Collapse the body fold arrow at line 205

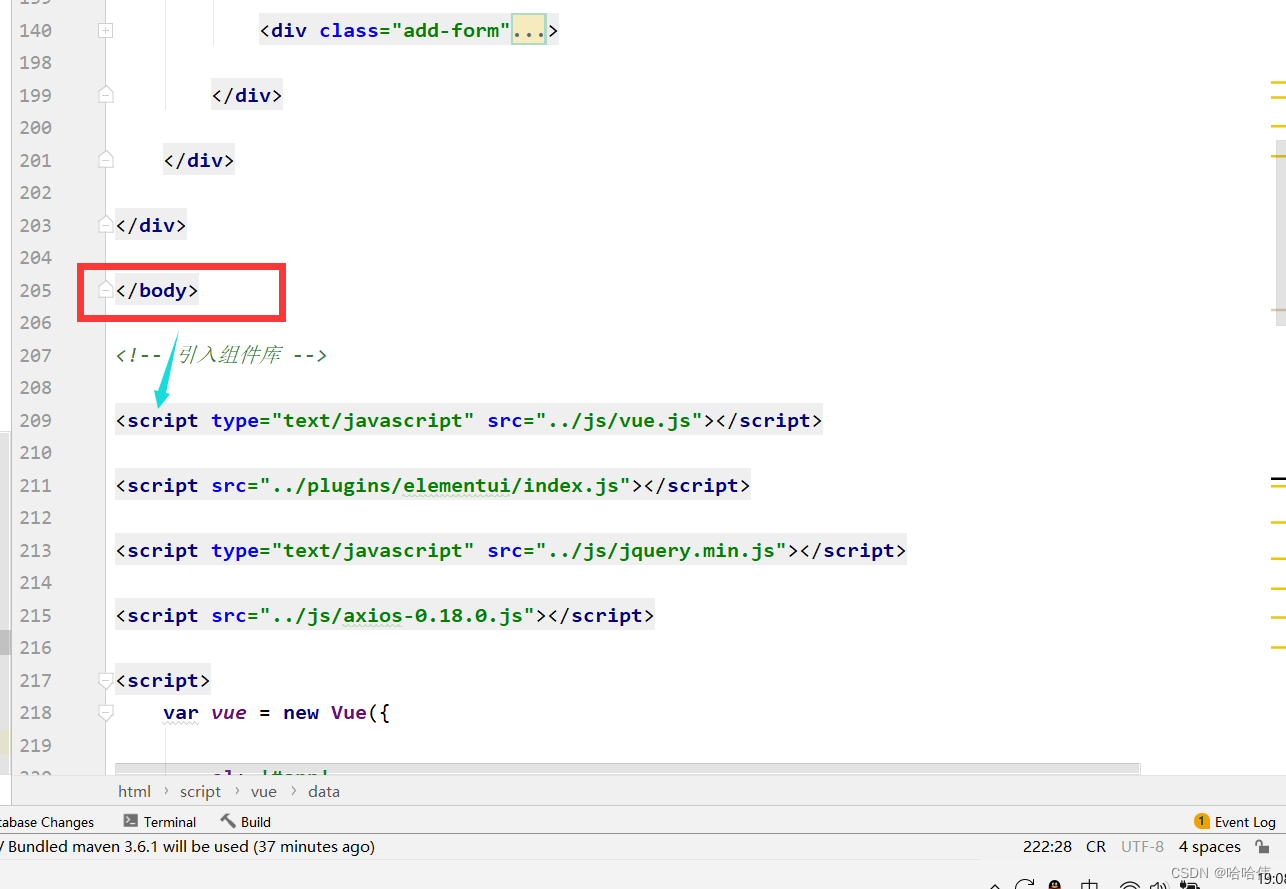coord(105,289)
